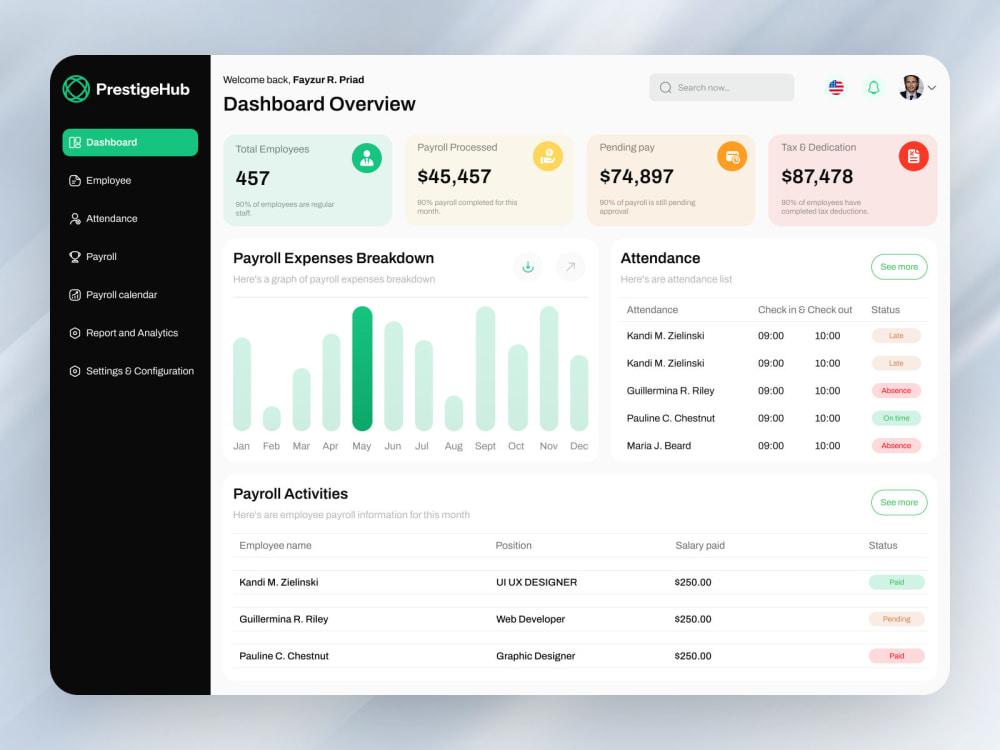Click the download icon on Payroll Expenses Breakdown
Screen dimensions: 1000x750
528,267
